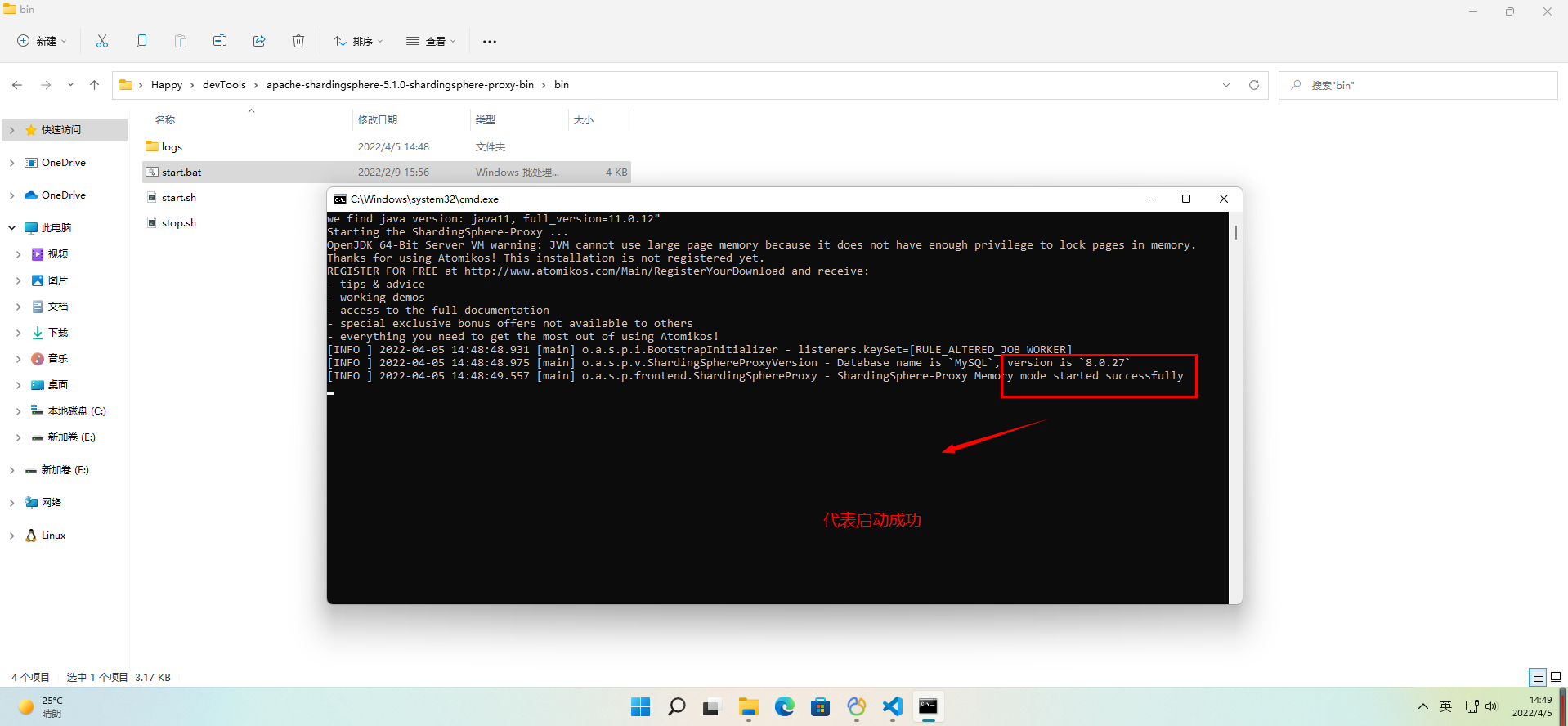Open 下载 in the navigation pane
1568x726 pixels.
click(x=57, y=333)
